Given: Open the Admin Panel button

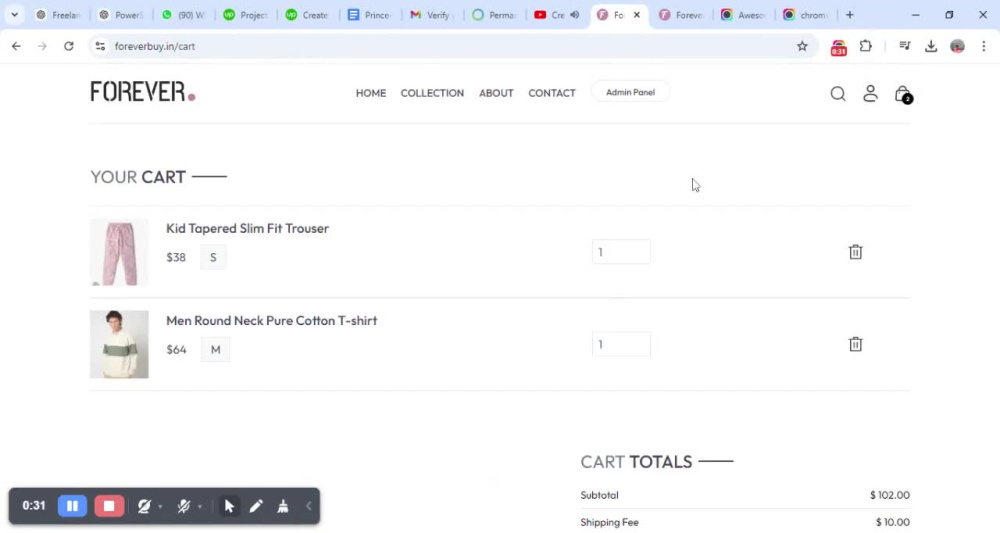Looking at the screenshot, I should click(x=630, y=92).
